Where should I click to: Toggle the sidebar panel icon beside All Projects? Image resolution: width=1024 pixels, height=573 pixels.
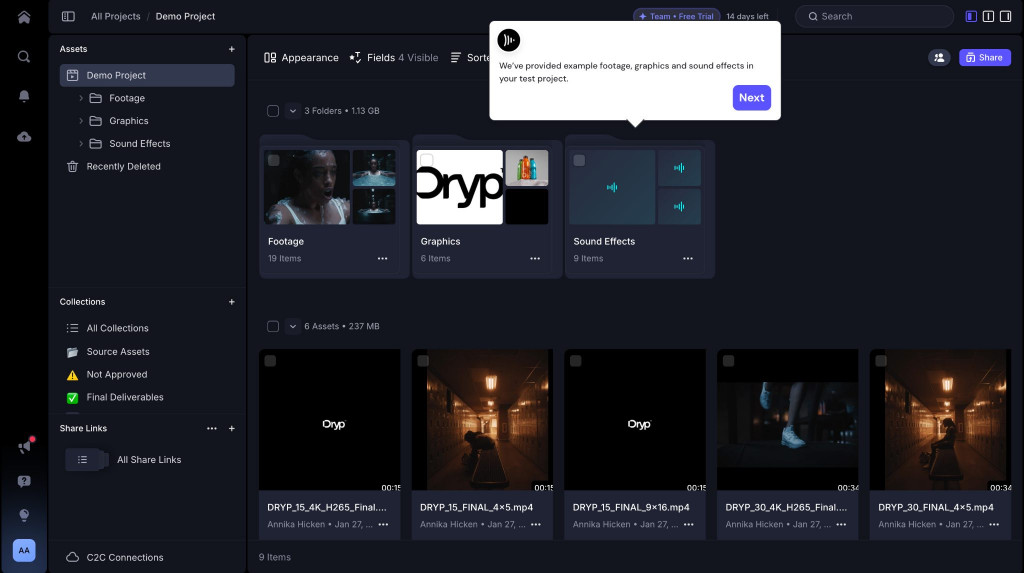click(x=68, y=16)
